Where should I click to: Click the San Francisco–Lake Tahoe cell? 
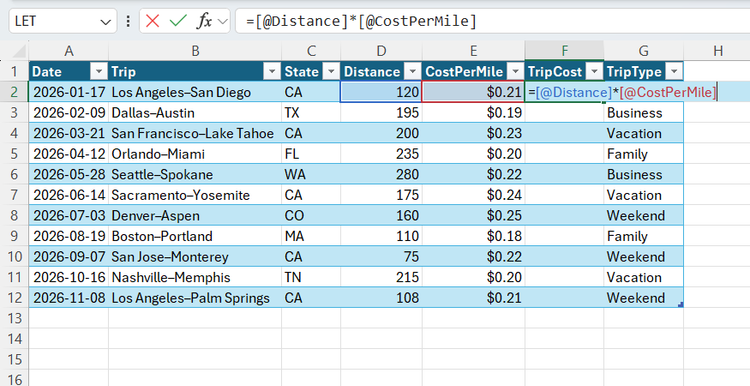195,133
